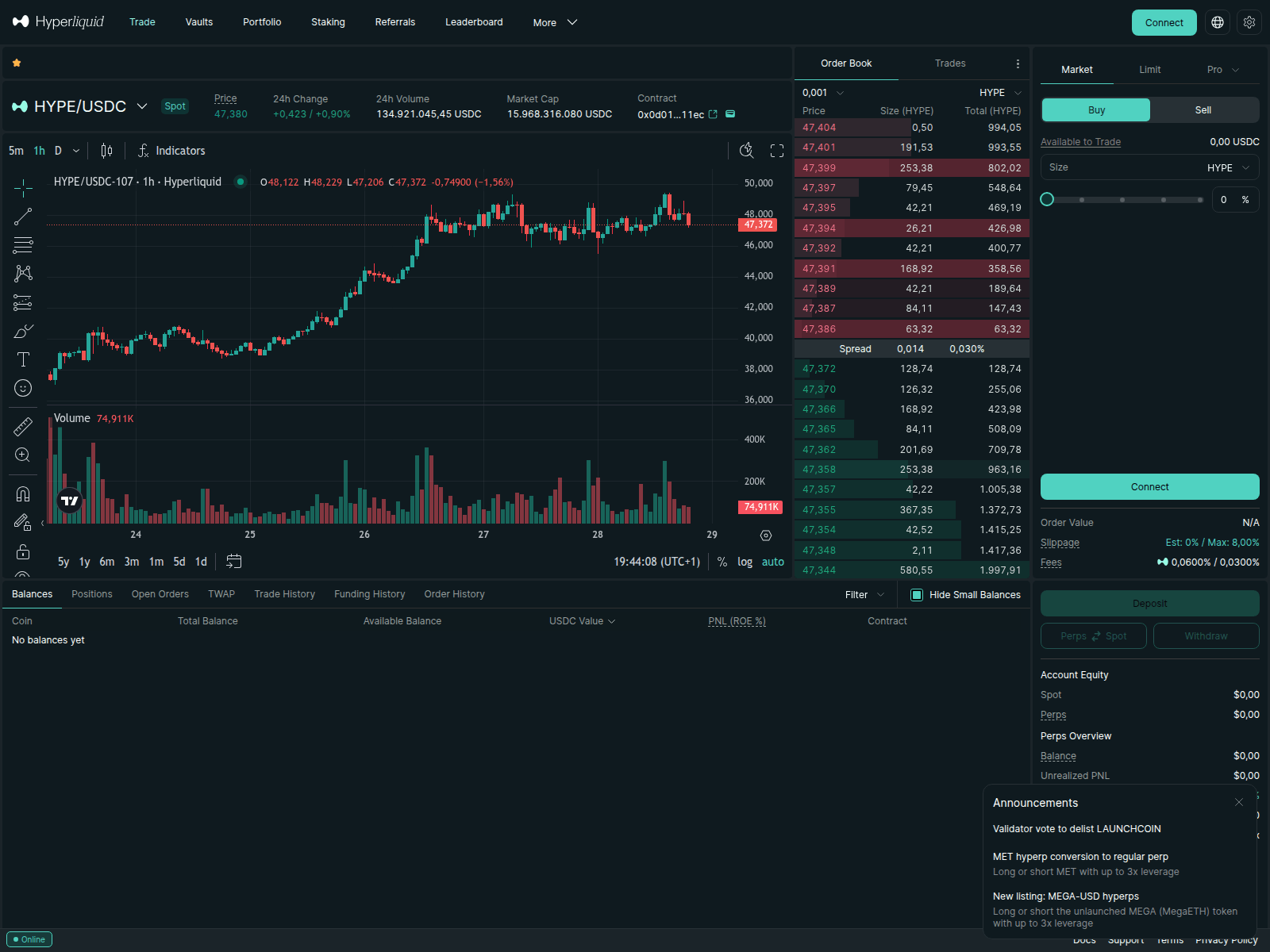
Task: Click the Withdraw button
Action: pyautogui.click(x=1206, y=636)
